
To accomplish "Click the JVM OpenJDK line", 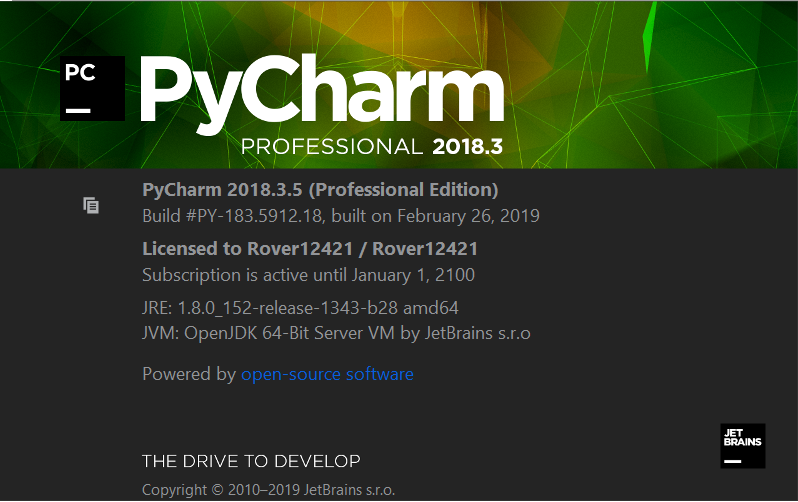I will tap(336, 333).
